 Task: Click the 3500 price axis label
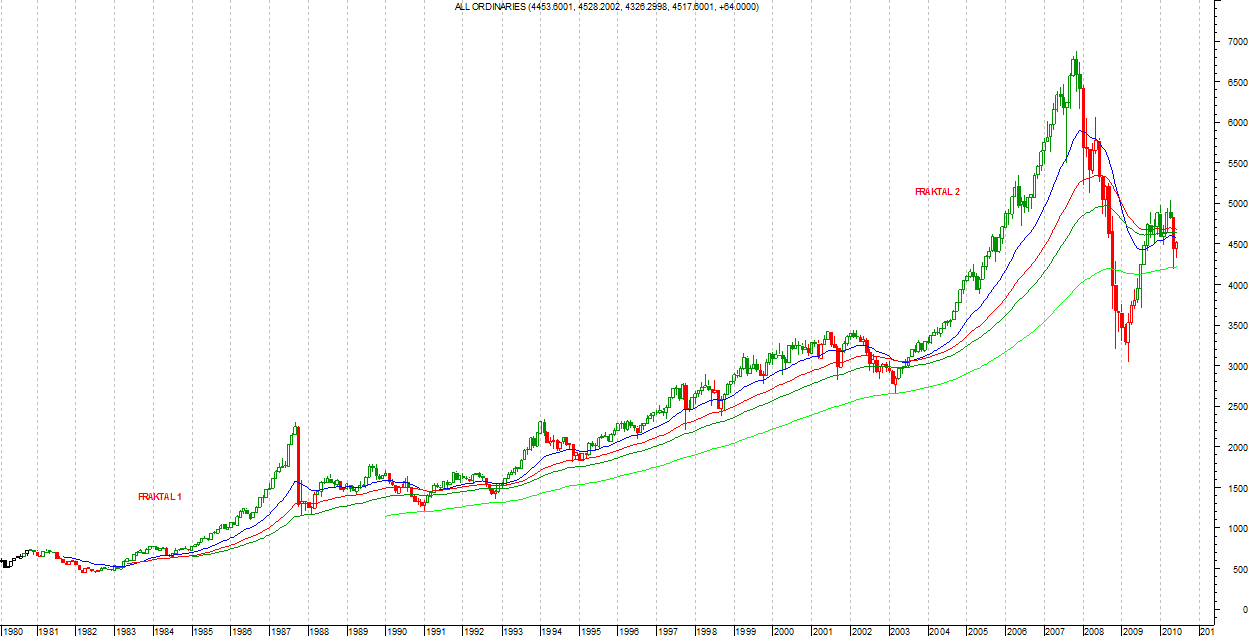tap(1229, 326)
